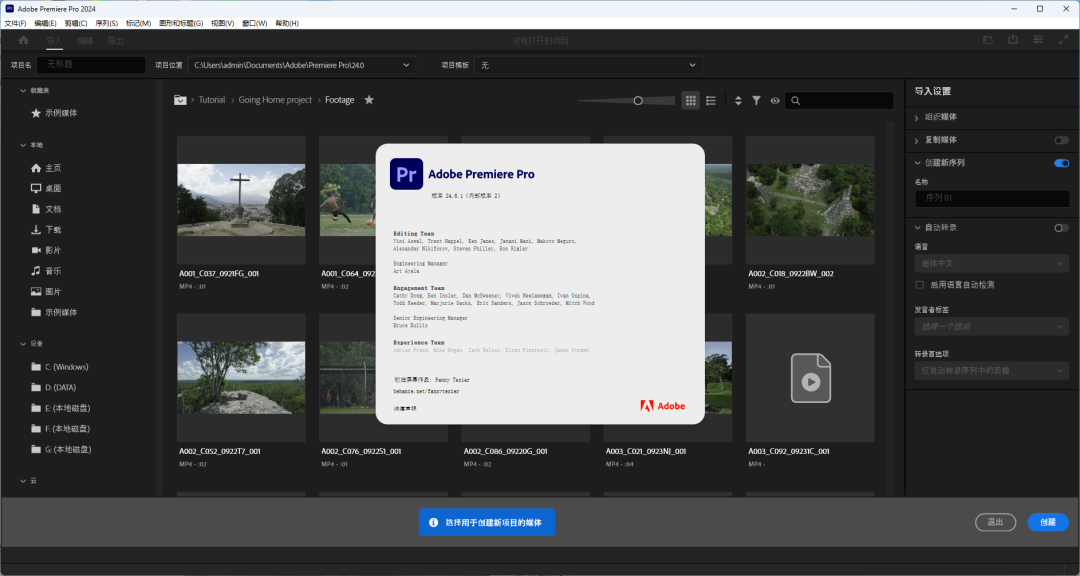This screenshot has height=576, width=1080.
Task: Collapse 收藏夹 favorites group
Action: (x=23, y=90)
